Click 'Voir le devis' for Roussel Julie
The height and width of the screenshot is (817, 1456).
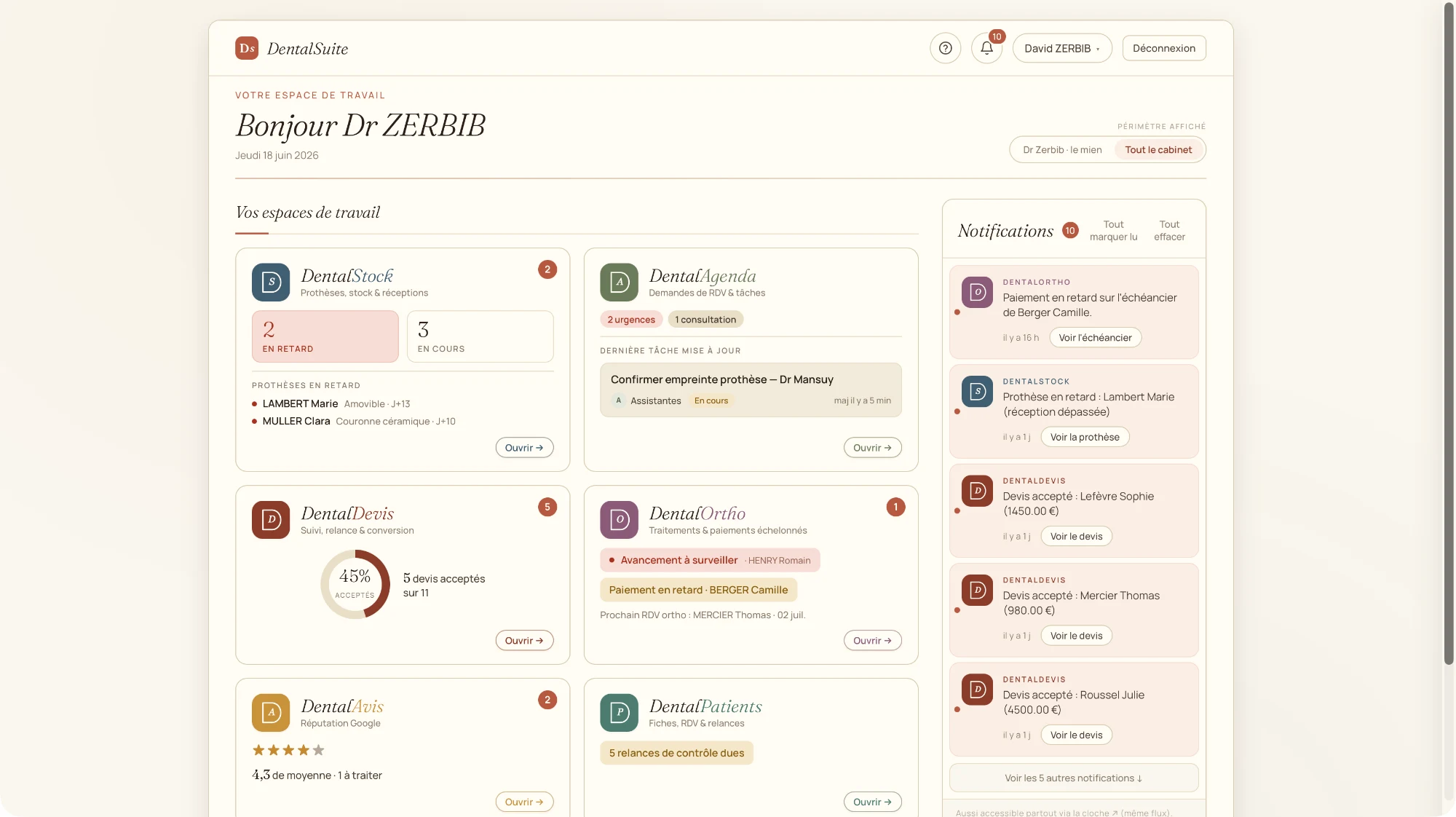coord(1076,735)
